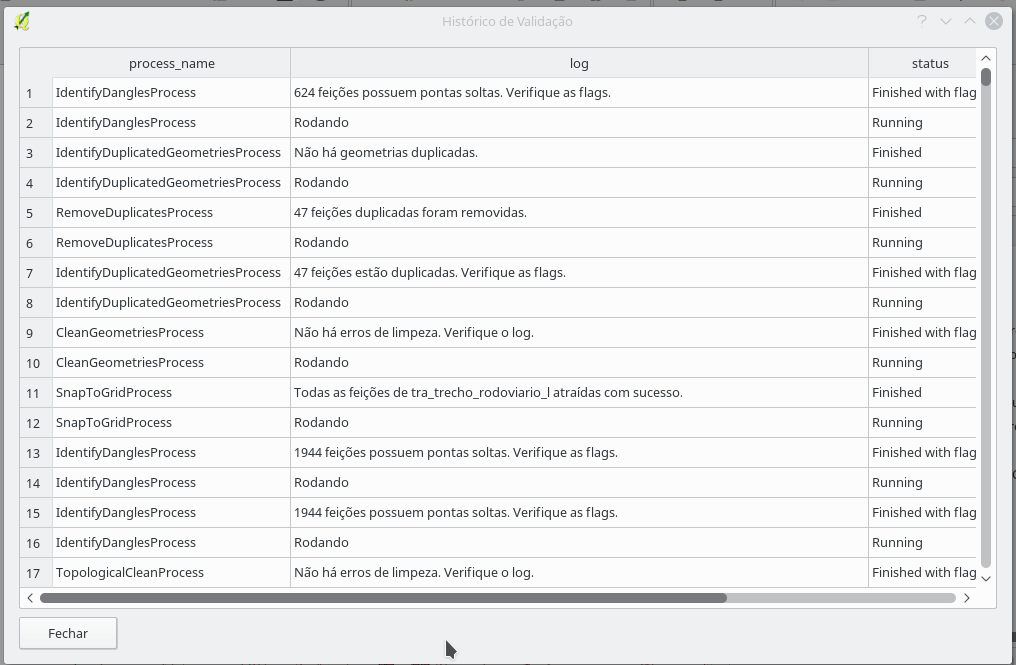
Task: Select row header number 17
Action: click(36, 573)
